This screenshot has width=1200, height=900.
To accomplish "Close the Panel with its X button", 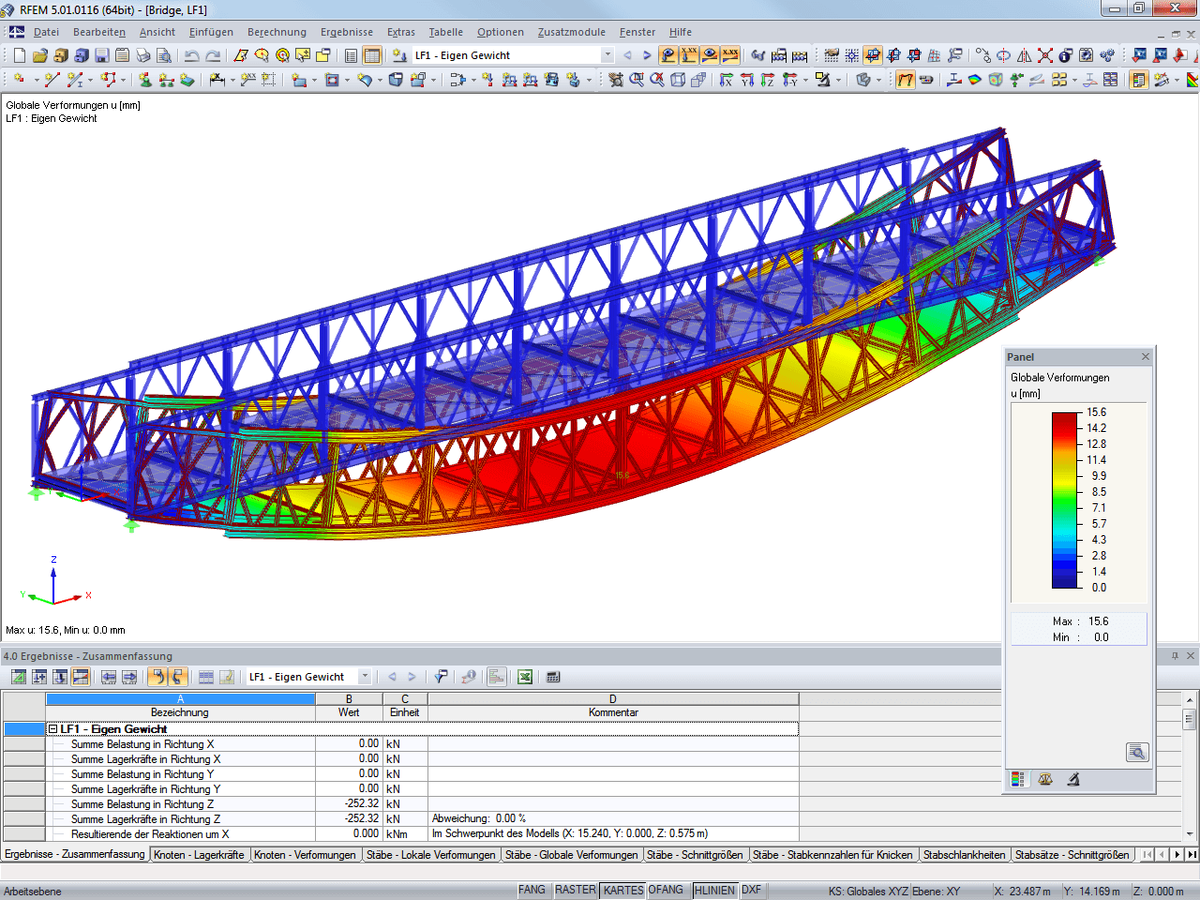I will point(1145,357).
